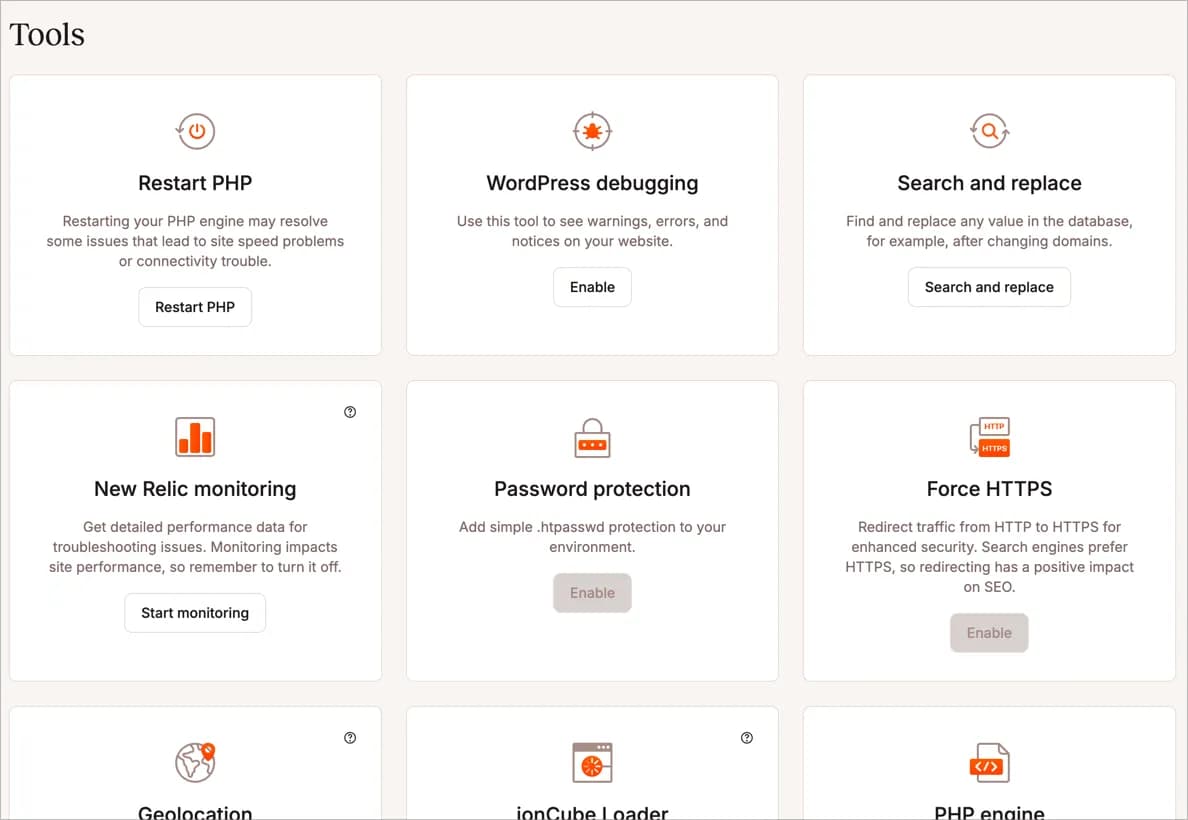Select the Tools page heading

click(46, 34)
